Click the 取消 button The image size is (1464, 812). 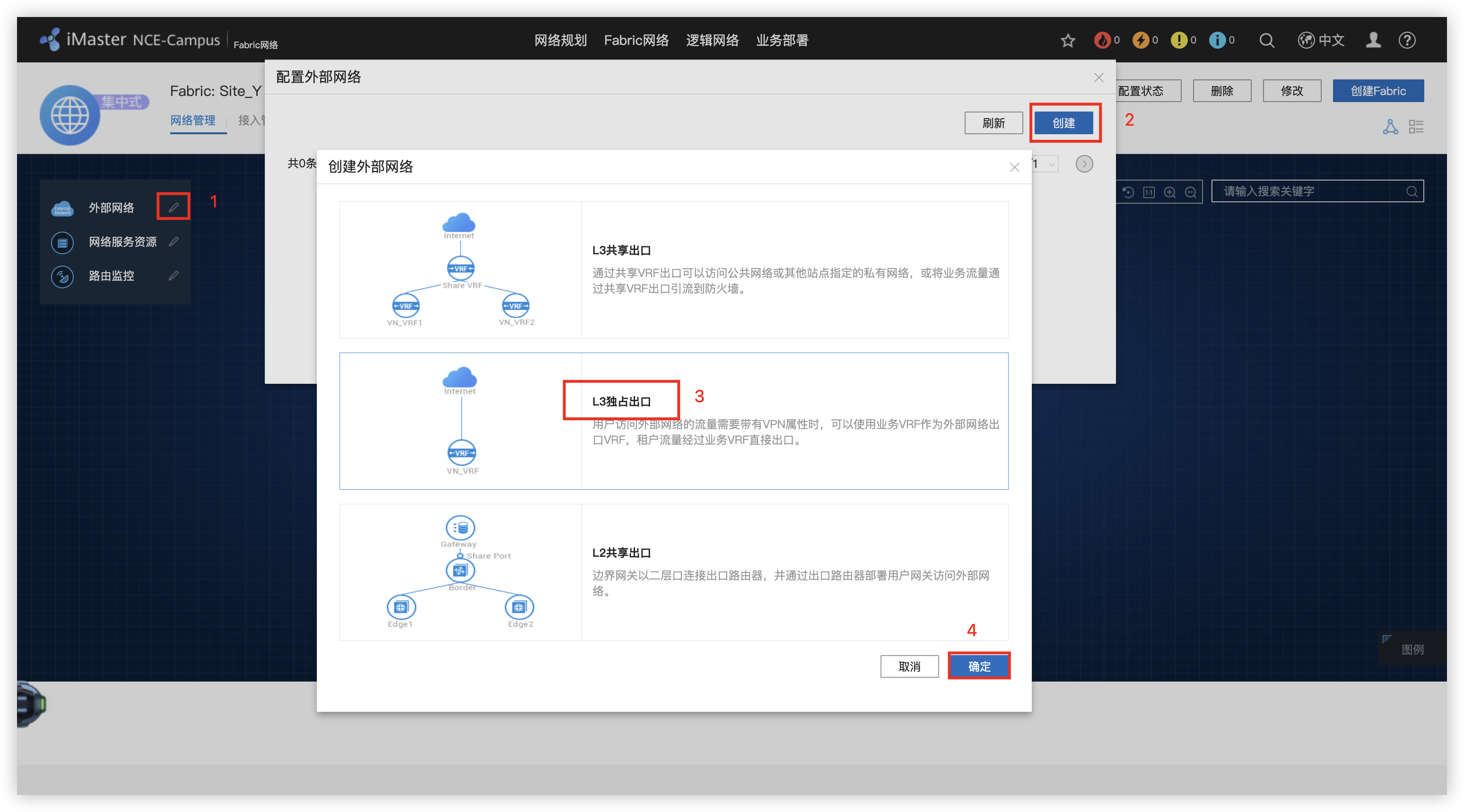tap(909, 666)
